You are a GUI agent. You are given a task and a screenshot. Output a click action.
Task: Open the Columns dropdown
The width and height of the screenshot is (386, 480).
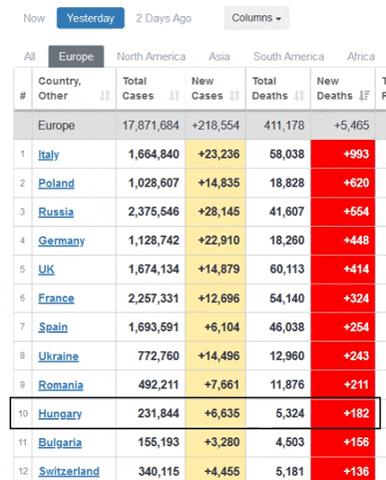(256, 18)
